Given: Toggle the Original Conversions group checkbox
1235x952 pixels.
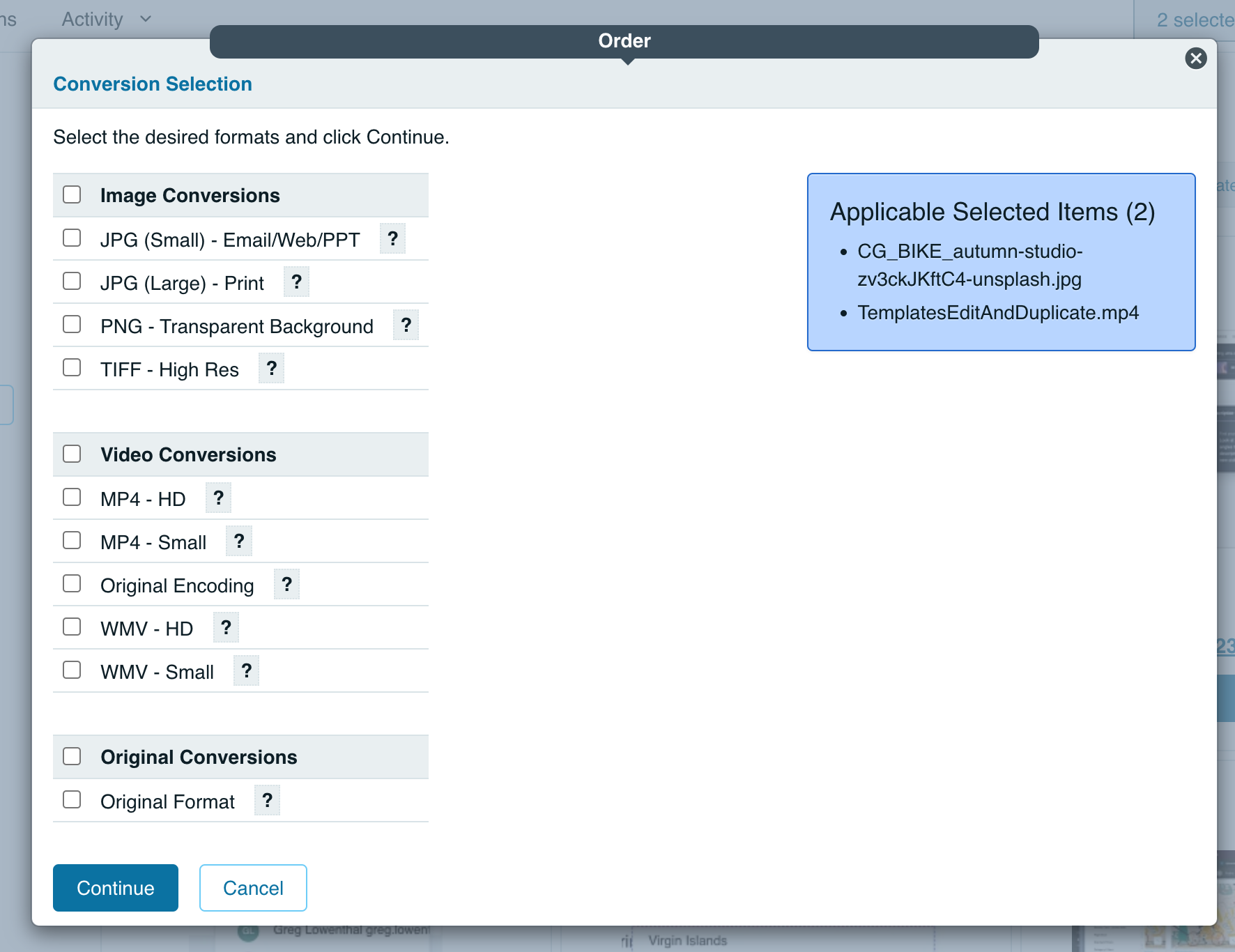Looking at the screenshot, I should 72,756.
